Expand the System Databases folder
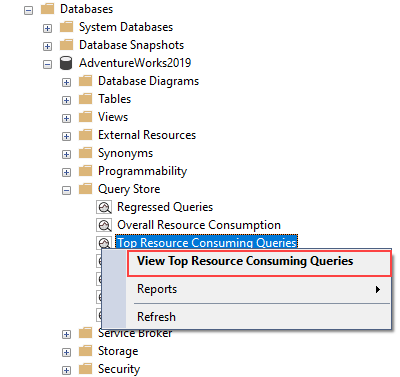Image resolution: width=400 pixels, height=377 pixels. click(x=47, y=28)
